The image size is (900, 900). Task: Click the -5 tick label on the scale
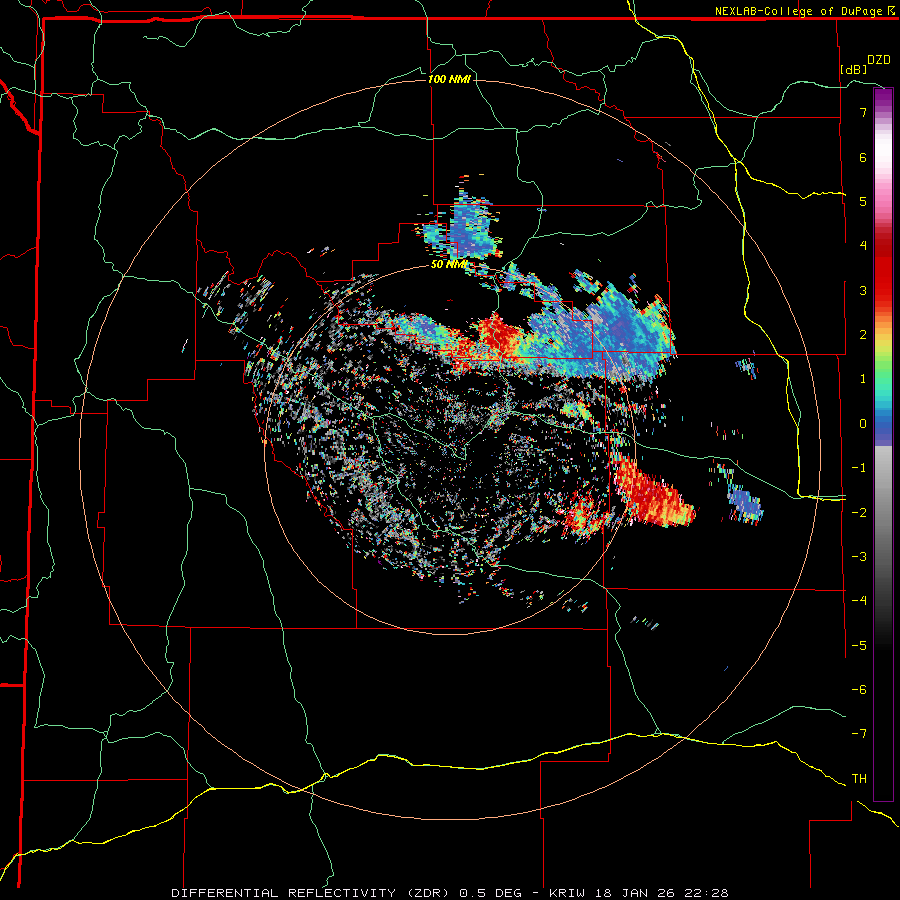[x=859, y=646]
